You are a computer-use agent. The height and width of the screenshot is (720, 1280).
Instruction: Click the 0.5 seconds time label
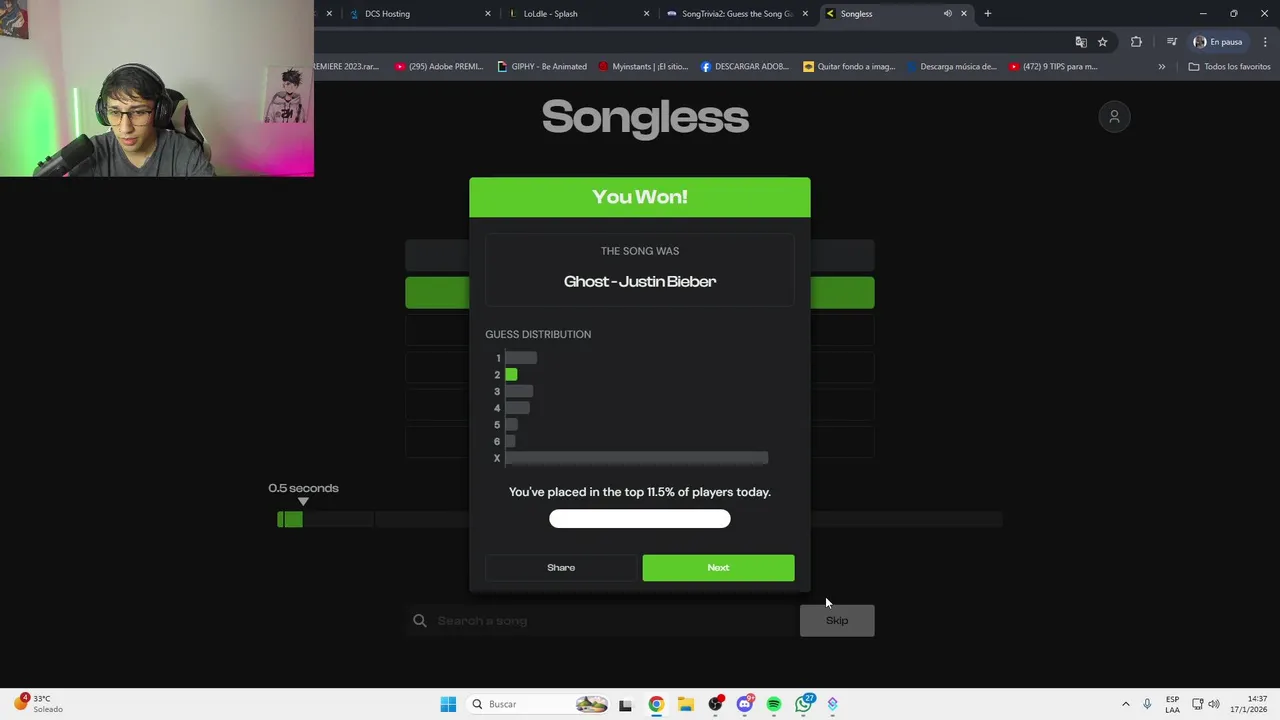click(x=303, y=488)
